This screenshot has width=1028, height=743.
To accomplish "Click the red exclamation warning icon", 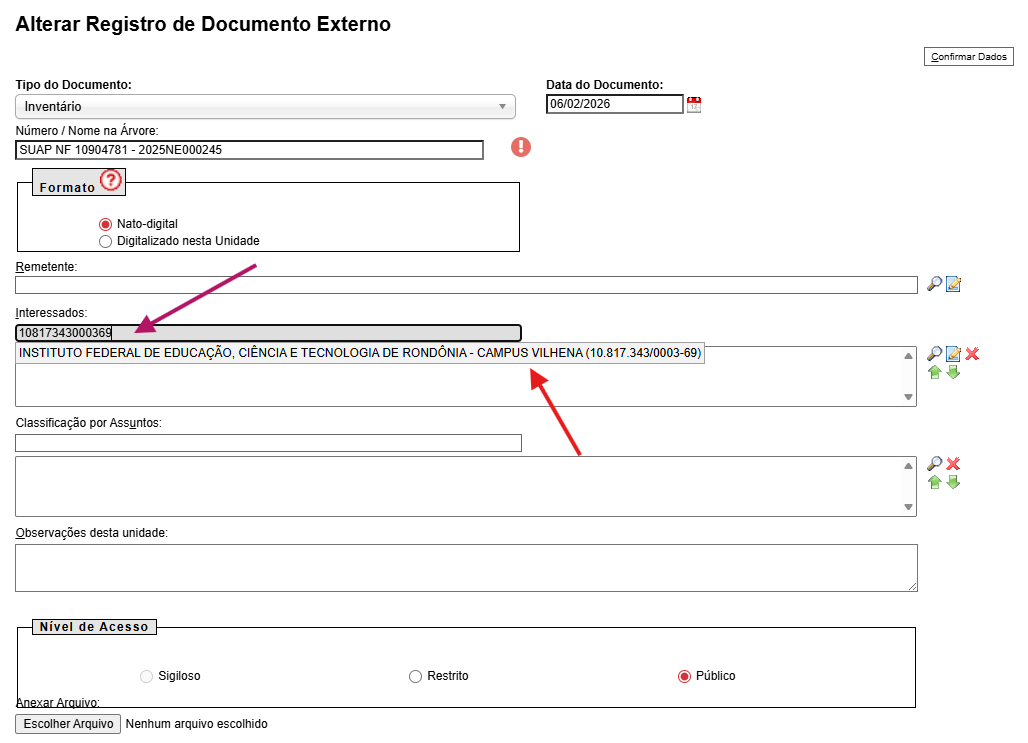I will pyautogui.click(x=521, y=147).
